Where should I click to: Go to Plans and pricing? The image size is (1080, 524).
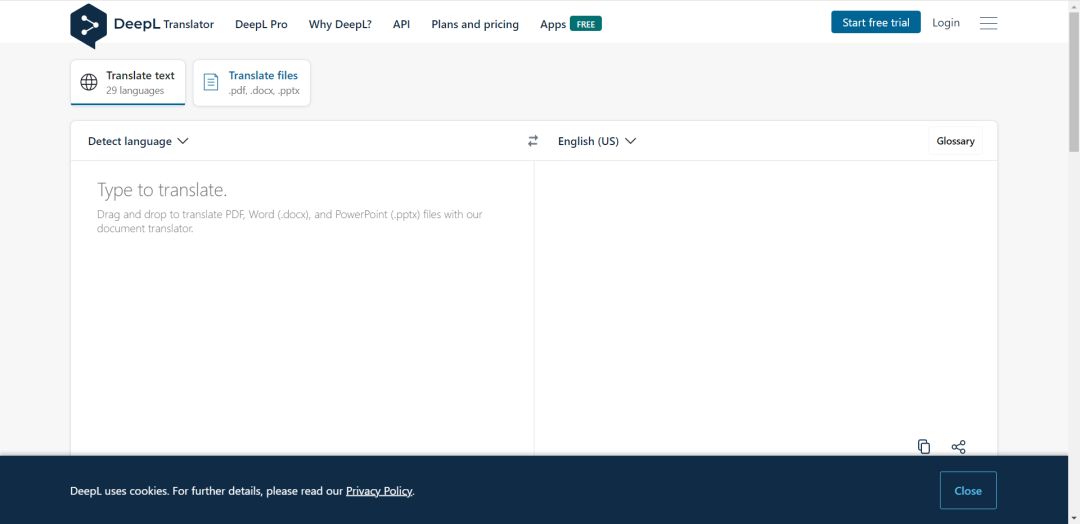tap(475, 24)
